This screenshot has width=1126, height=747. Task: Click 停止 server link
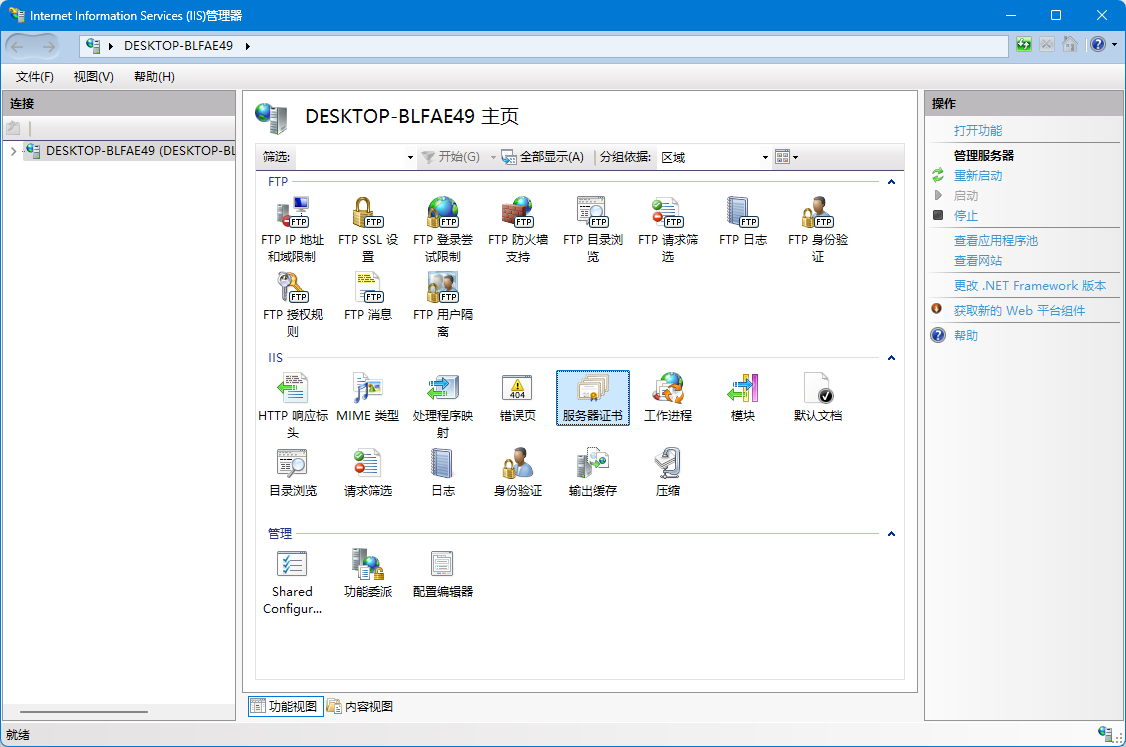(x=965, y=215)
